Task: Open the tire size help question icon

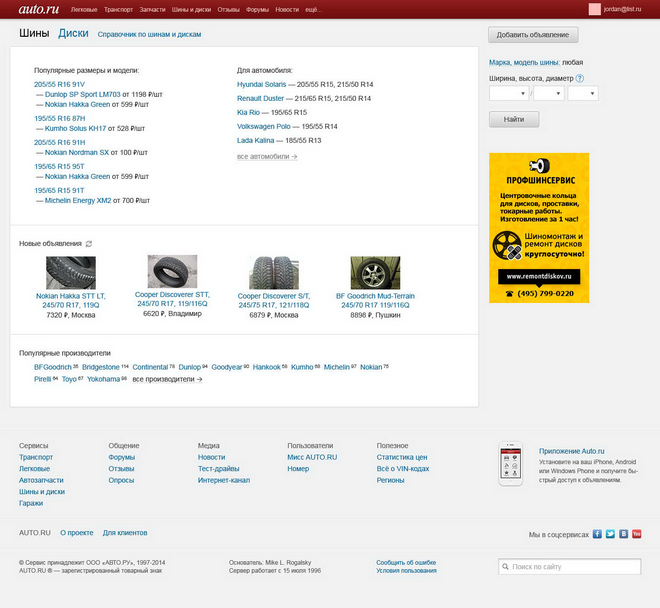Action: (580, 78)
